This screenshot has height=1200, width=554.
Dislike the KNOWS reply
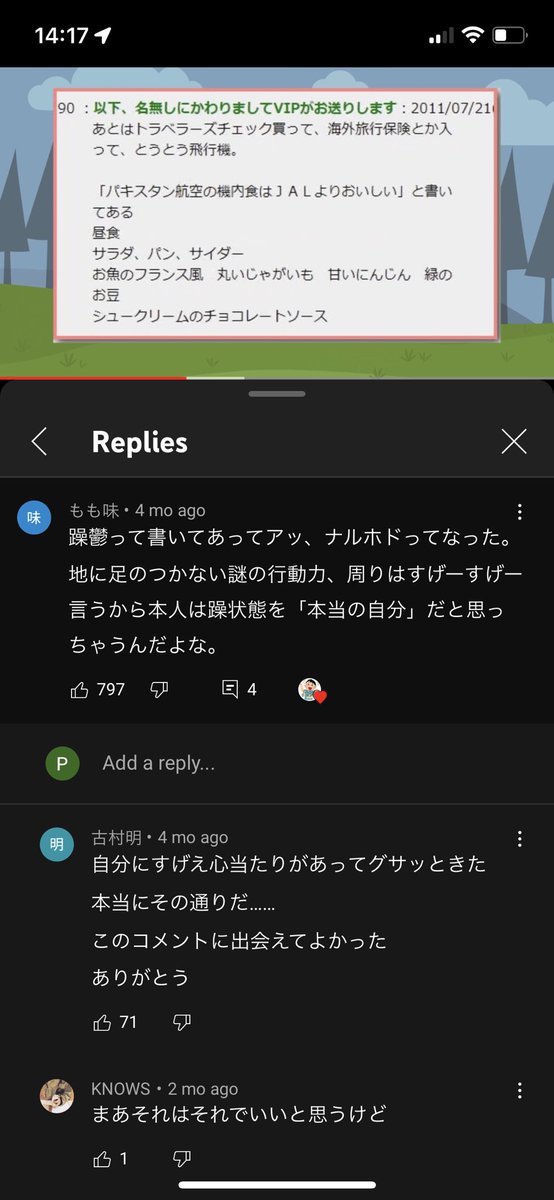[182, 1158]
